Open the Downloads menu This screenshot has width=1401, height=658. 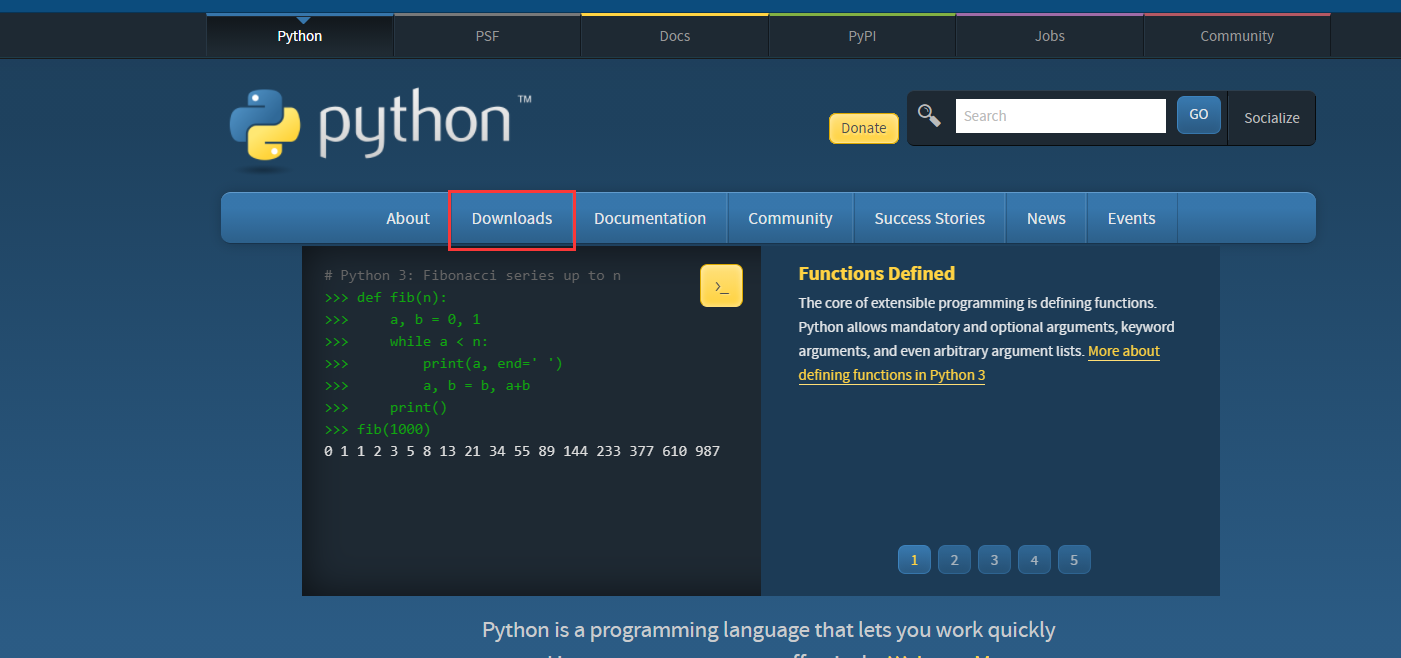(512, 219)
